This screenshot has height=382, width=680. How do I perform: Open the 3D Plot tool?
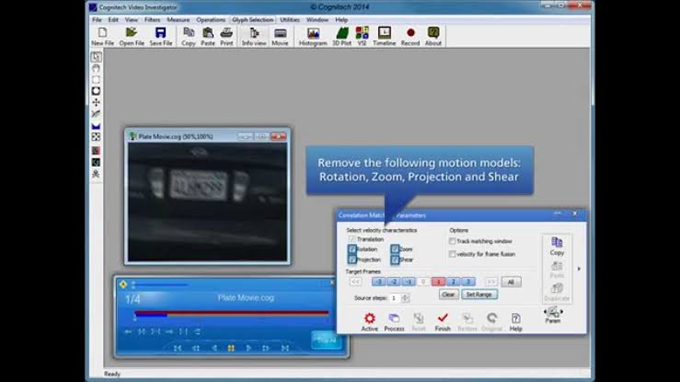(x=342, y=36)
